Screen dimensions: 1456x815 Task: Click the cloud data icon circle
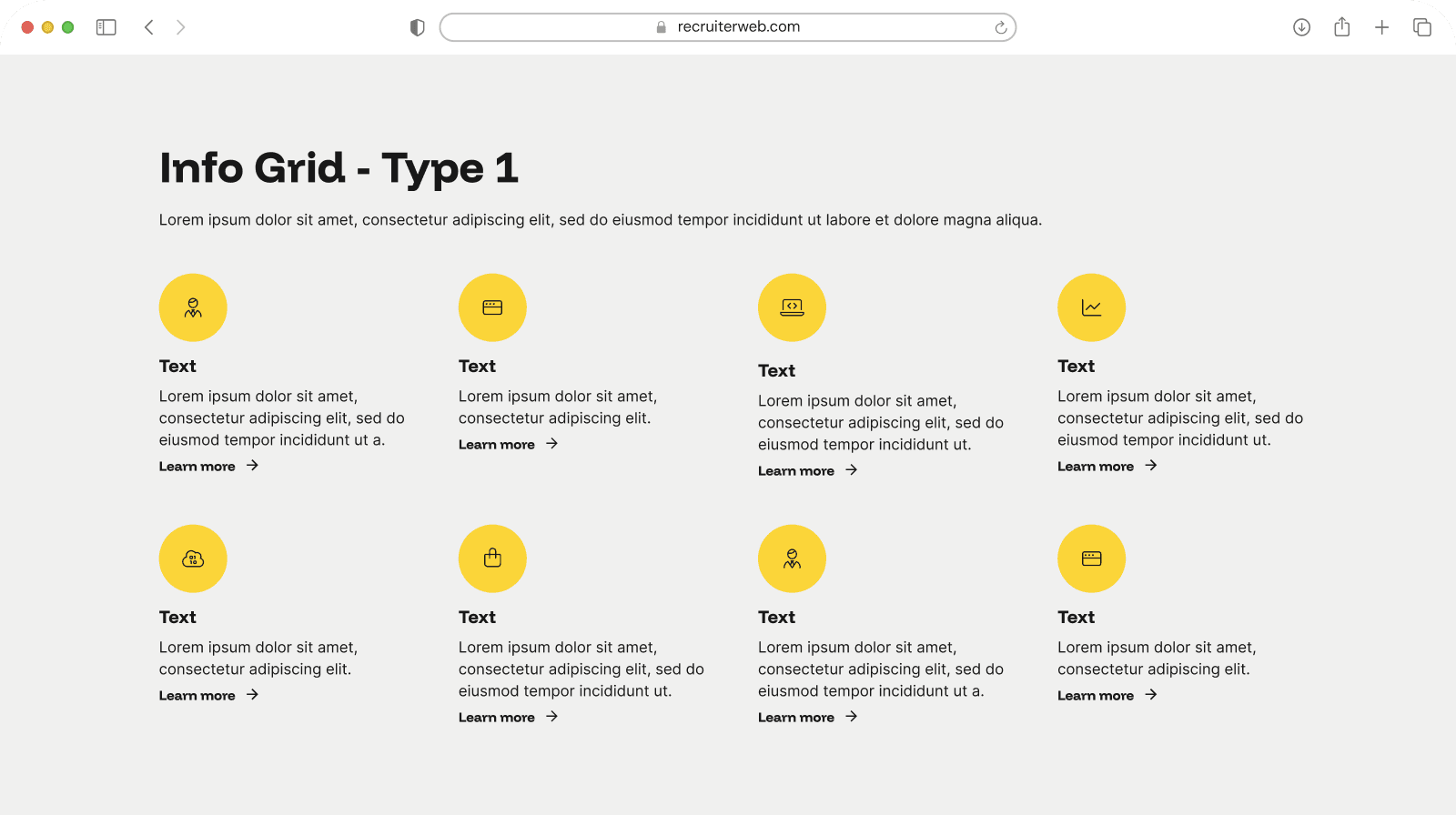coord(193,558)
